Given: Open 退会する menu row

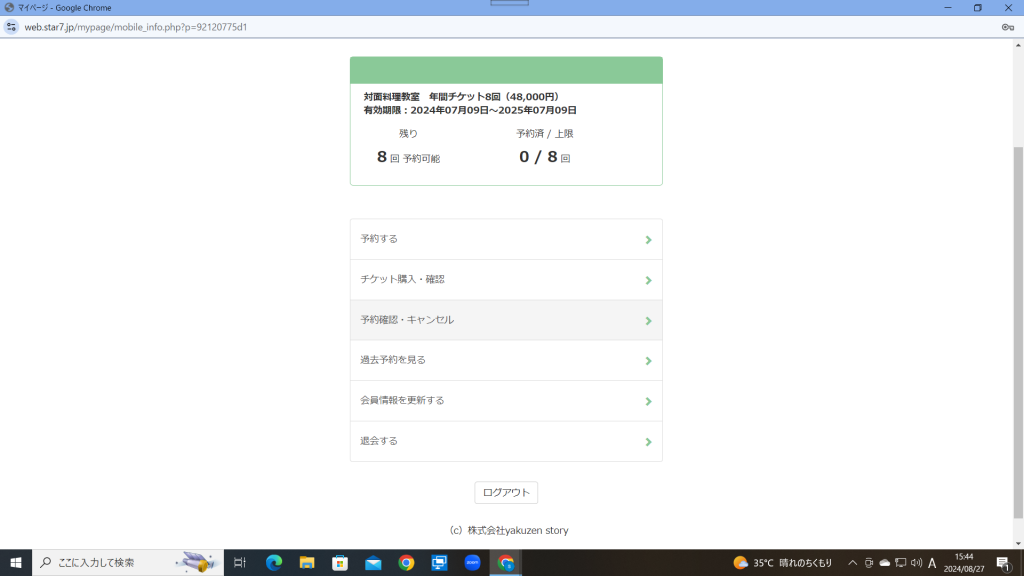Looking at the screenshot, I should 506,441.
